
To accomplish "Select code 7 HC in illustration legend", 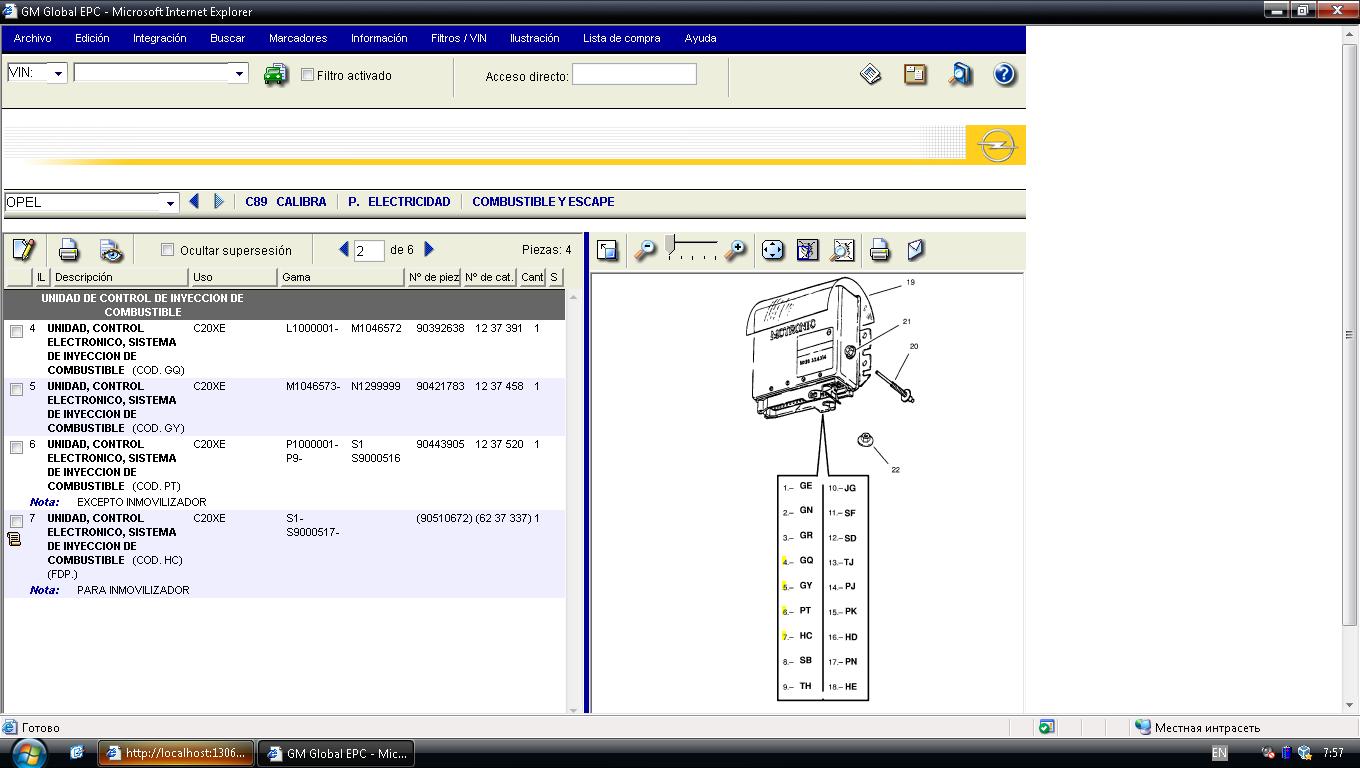I will (799, 636).
